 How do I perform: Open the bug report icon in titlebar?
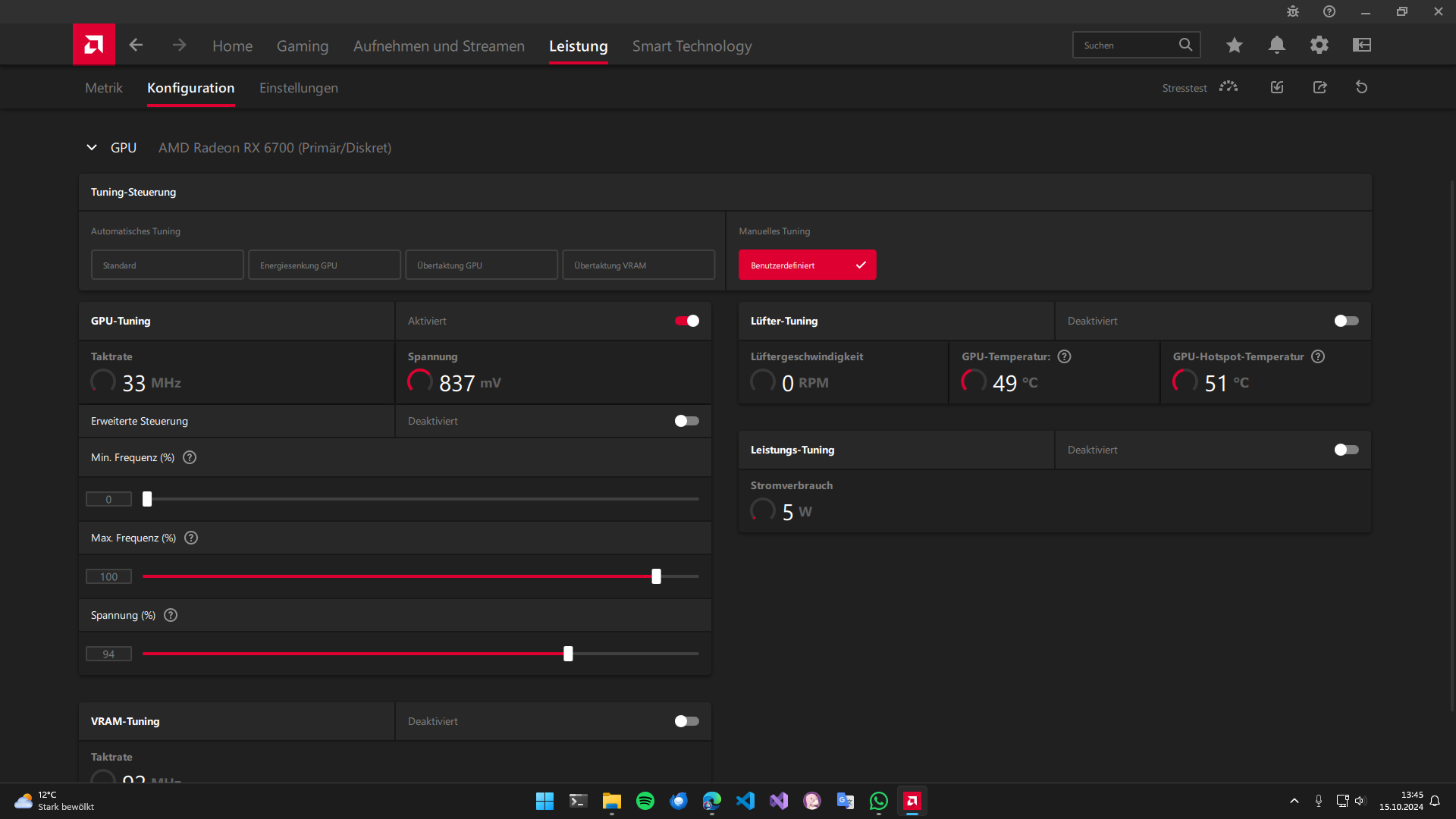(x=1293, y=11)
